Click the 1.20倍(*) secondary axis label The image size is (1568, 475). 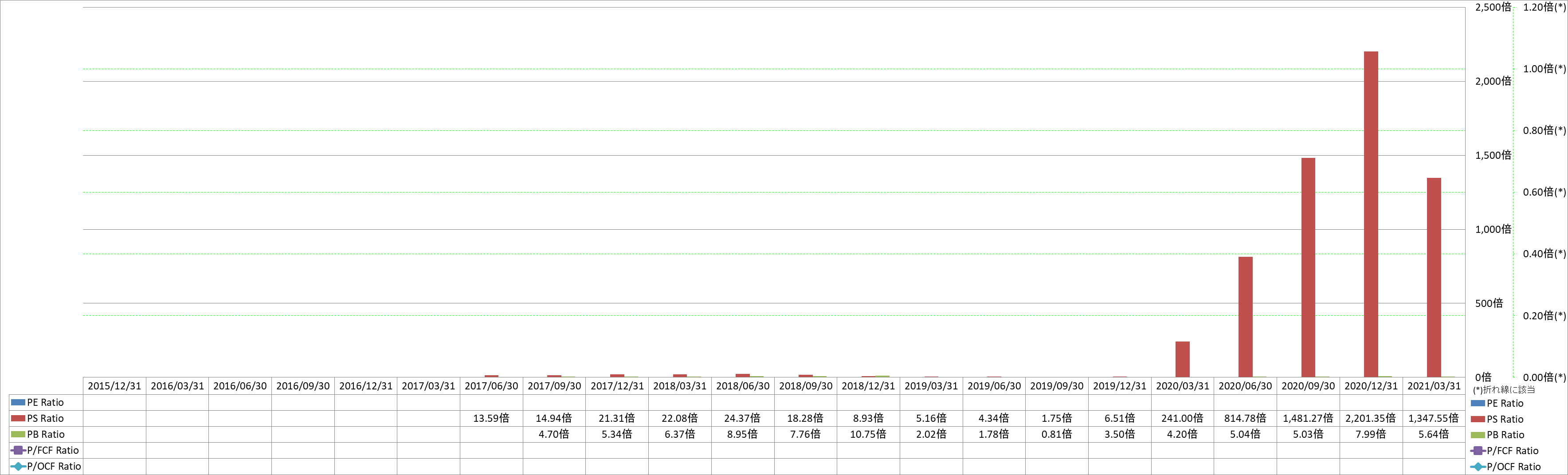pyautogui.click(x=1545, y=7)
